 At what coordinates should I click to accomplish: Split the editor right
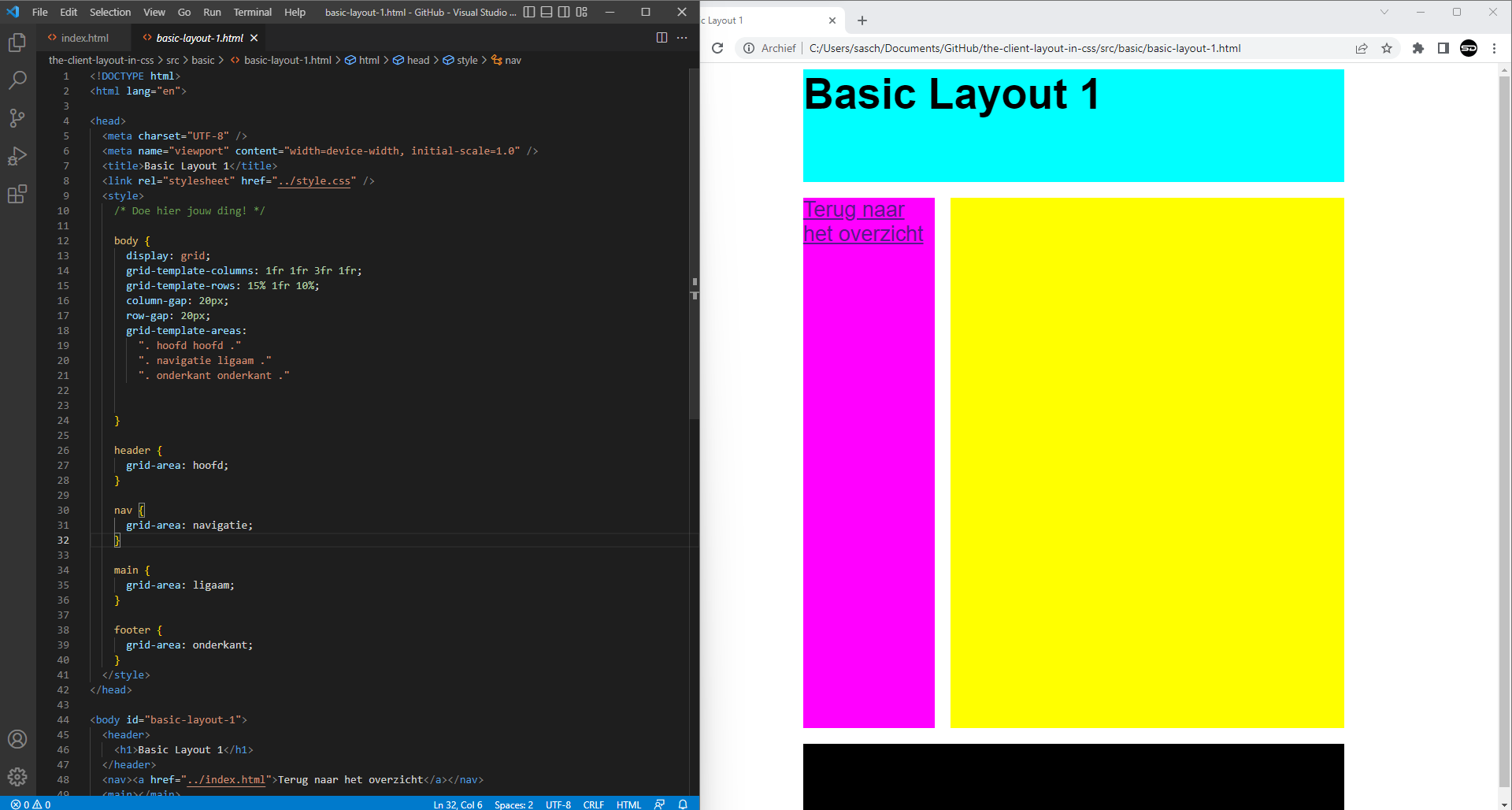pyautogui.click(x=661, y=38)
